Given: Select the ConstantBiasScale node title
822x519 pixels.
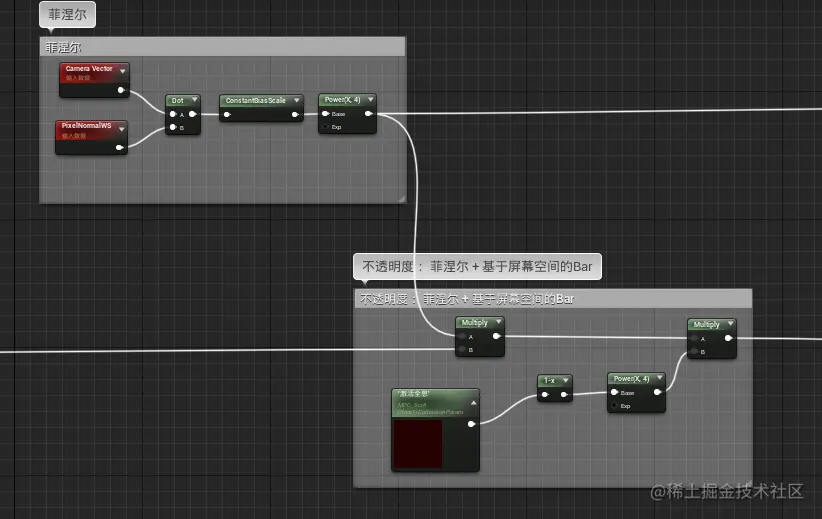Looking at the screenshot, I should tap(255, 100).
